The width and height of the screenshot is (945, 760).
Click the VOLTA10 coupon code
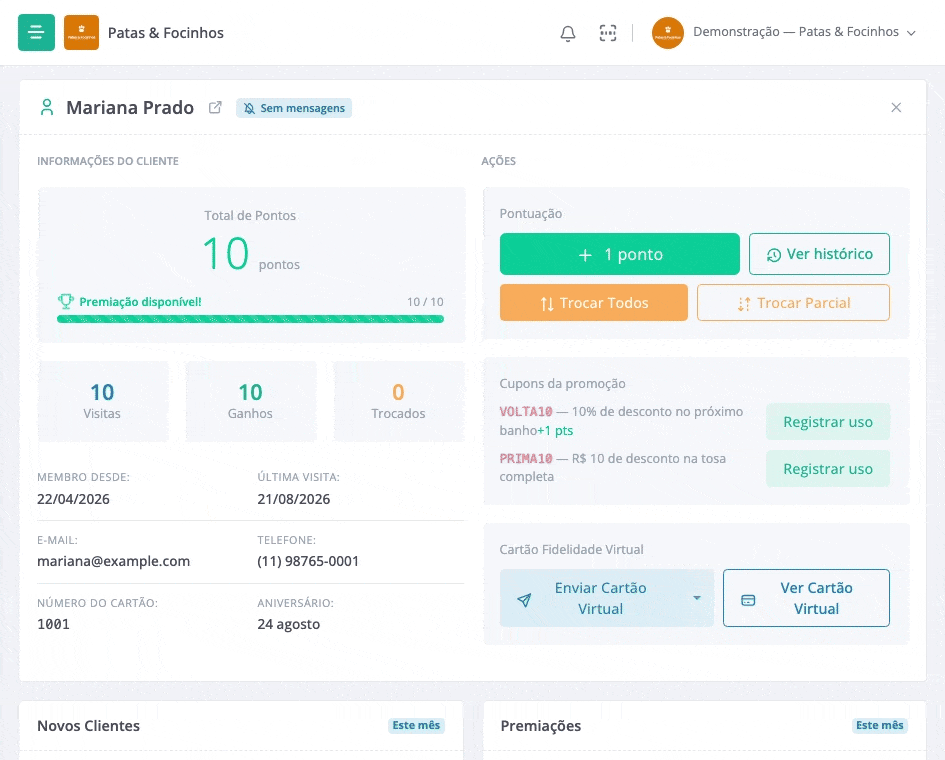pyautogui.click(x=526, y=412)
